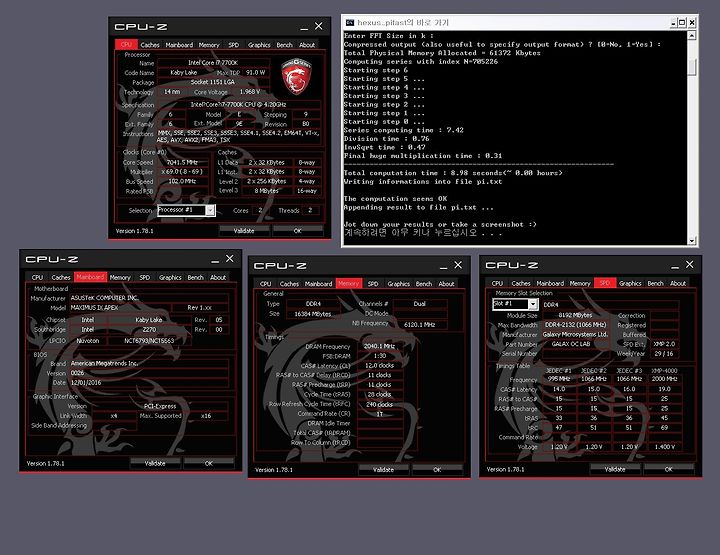Open Graphics tab in Mainboard window
This screenshot has width=720, height=555.
[x=170, y=277]
